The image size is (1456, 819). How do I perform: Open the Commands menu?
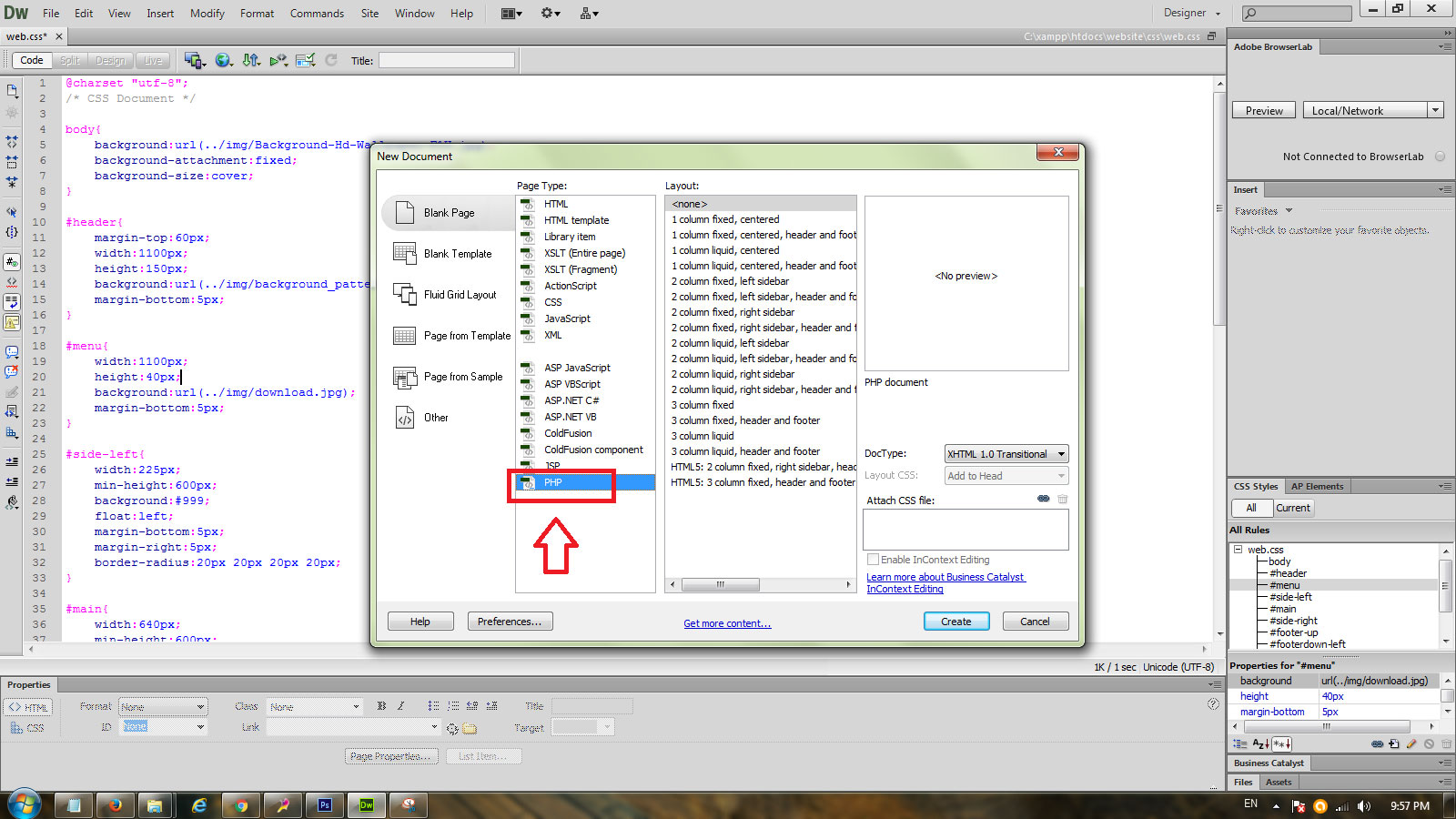(317, 13)
